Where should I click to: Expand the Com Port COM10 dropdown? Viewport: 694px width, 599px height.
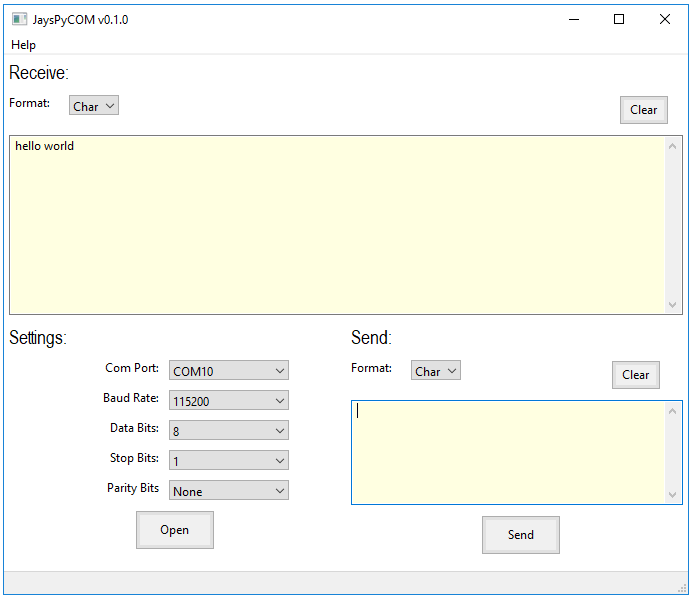229,371
